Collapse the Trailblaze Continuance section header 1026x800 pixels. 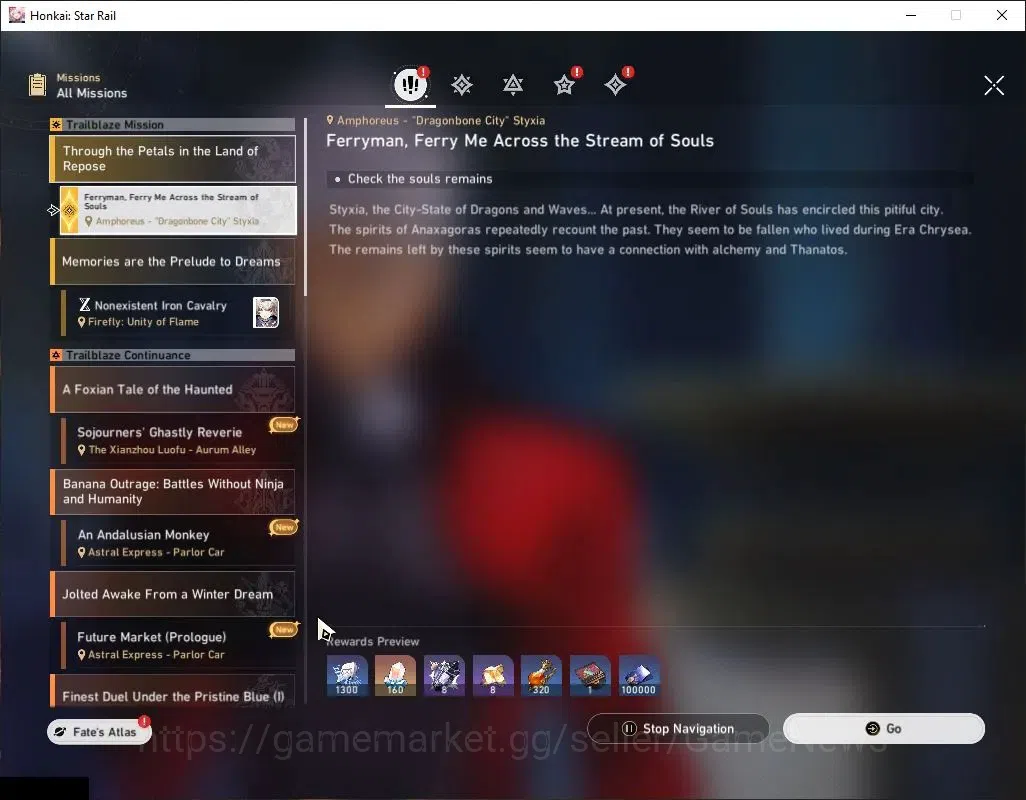point(173,355)
